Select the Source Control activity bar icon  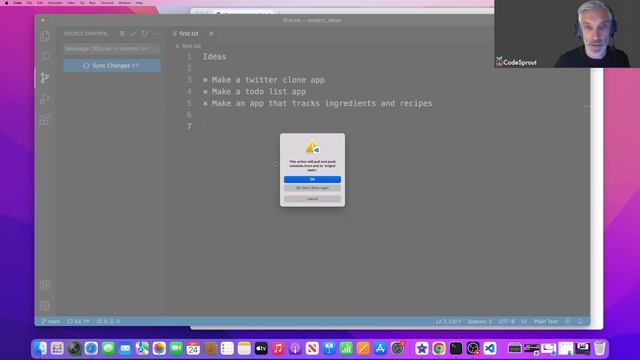pos(45,78)
